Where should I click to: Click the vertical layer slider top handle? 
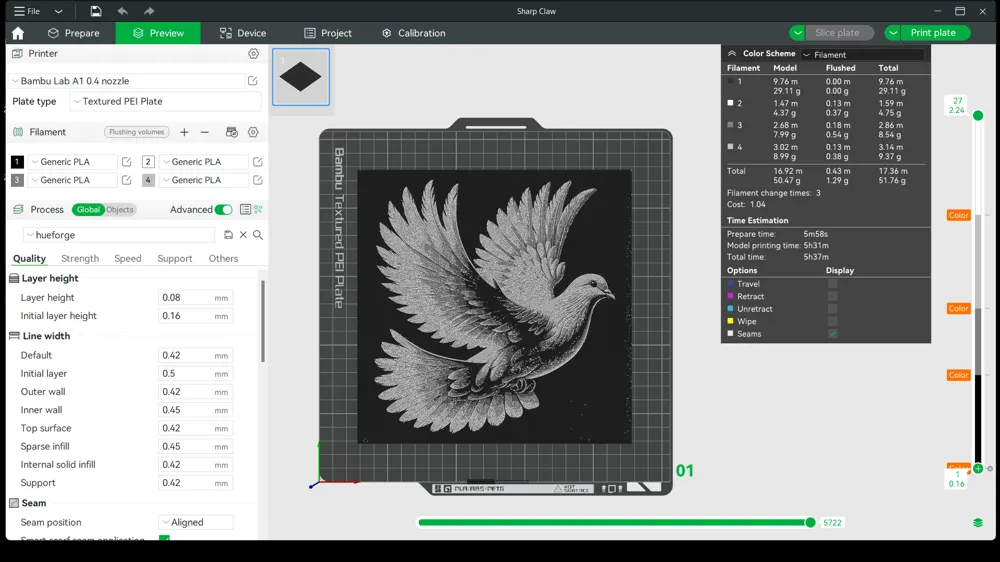[978, 115]
